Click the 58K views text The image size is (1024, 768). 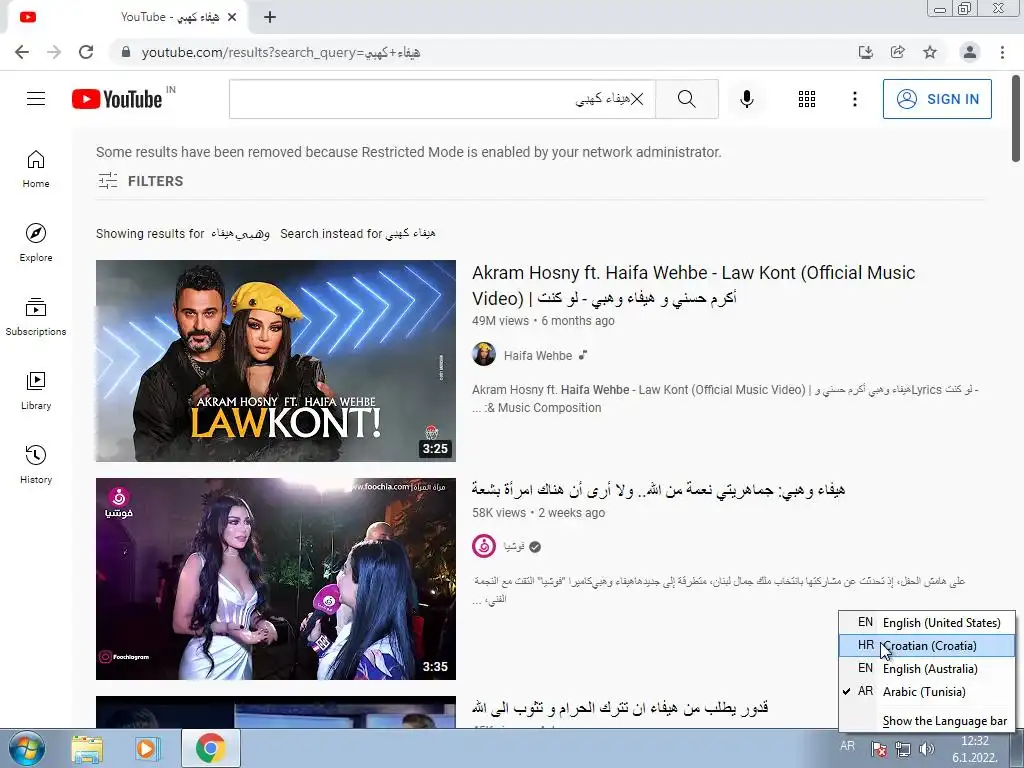pos(499,513)
